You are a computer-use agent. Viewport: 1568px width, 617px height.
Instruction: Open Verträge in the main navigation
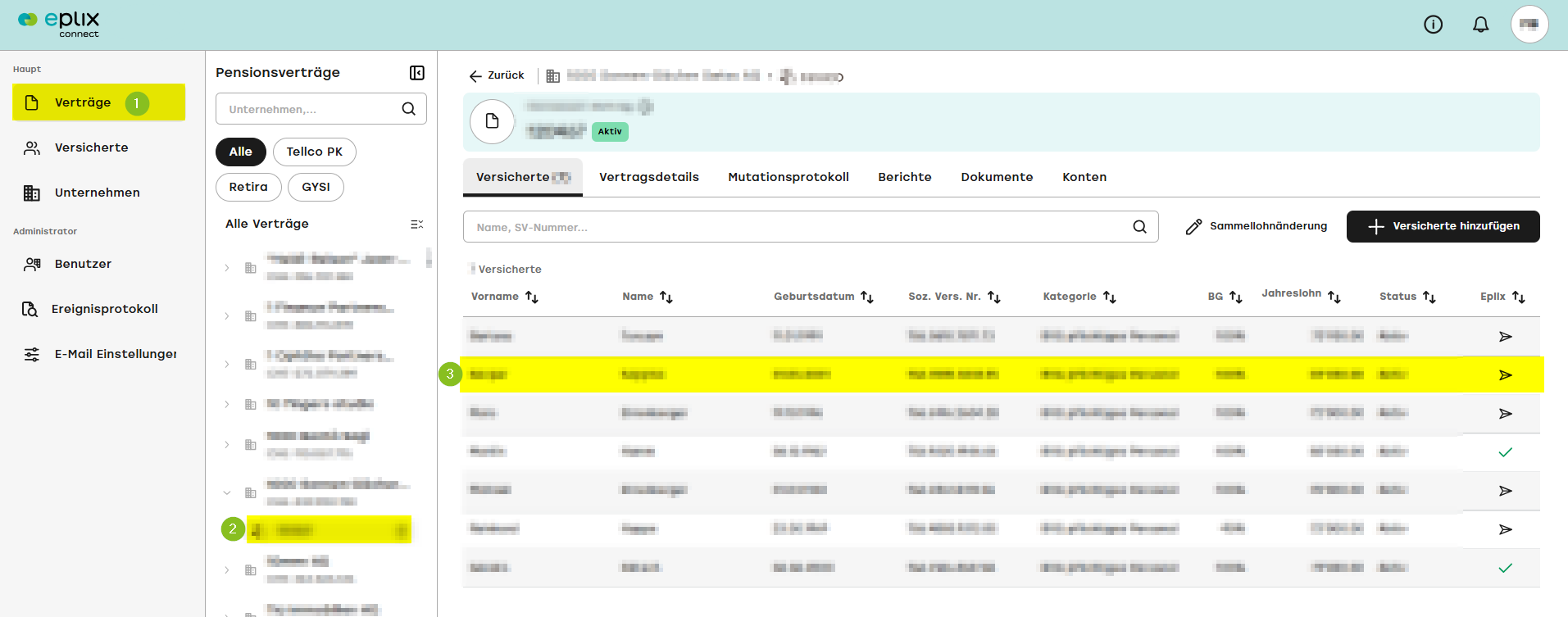pos(99,102)
